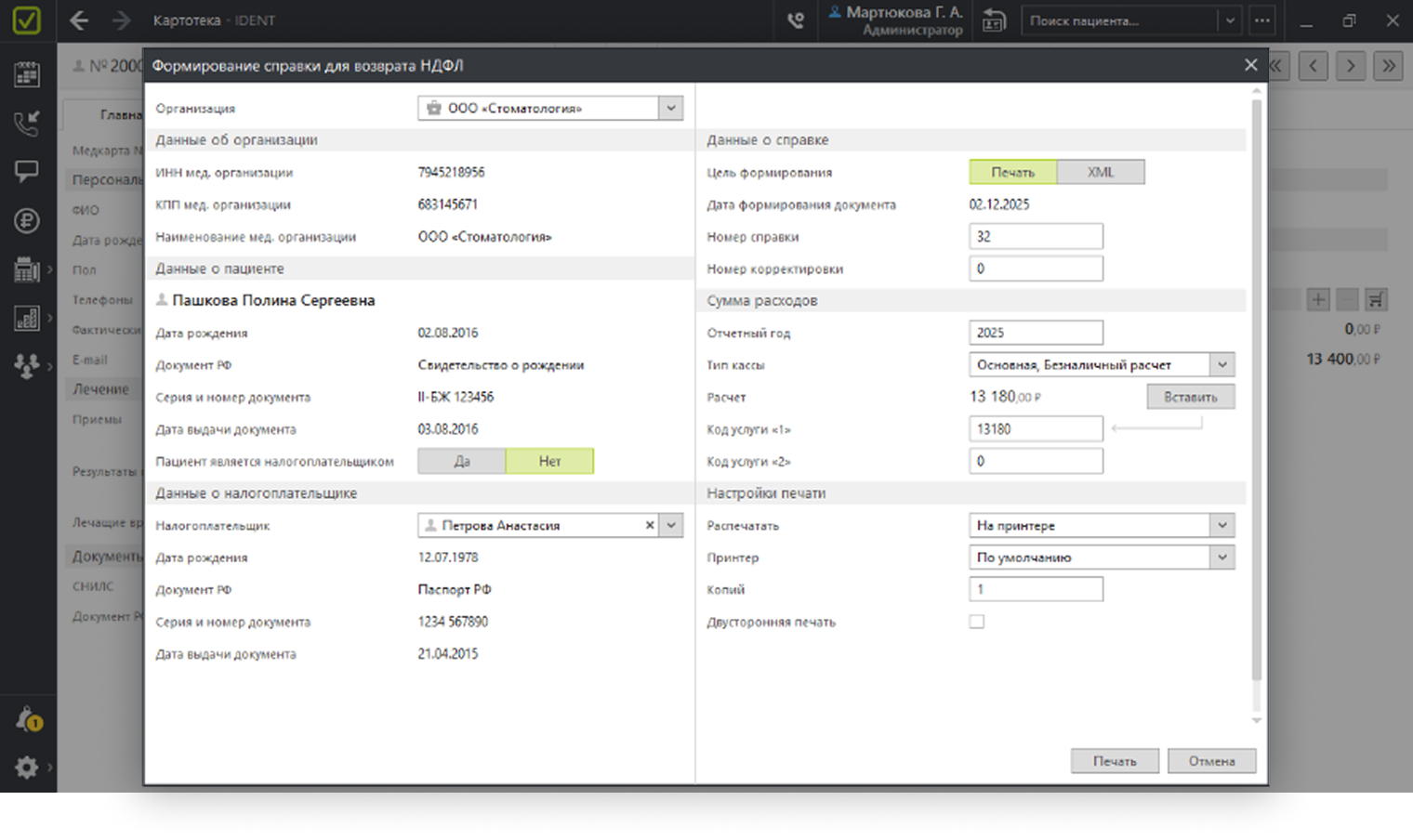Switch formation purpose to XML
Viewport: 1413px width, 840px height.
1101,172
